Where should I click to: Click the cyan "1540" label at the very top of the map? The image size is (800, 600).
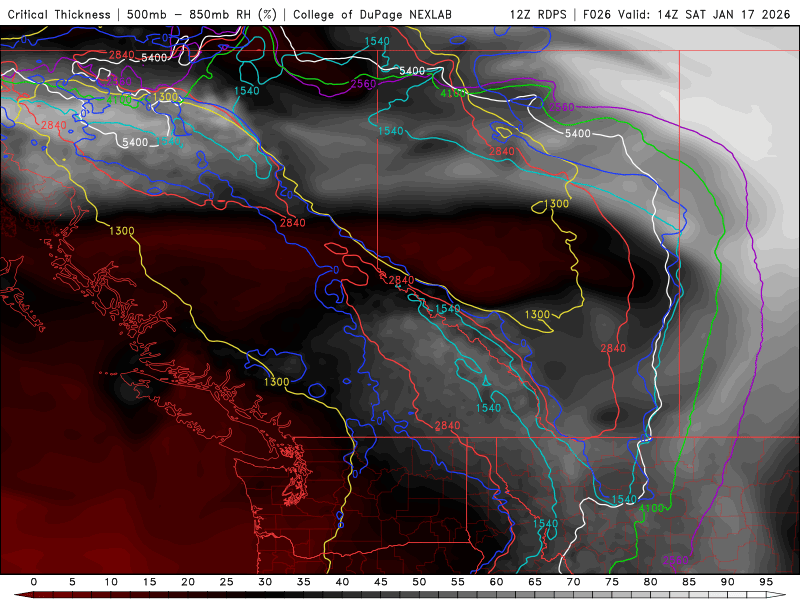pyautogui.click(x=377, y=41)
